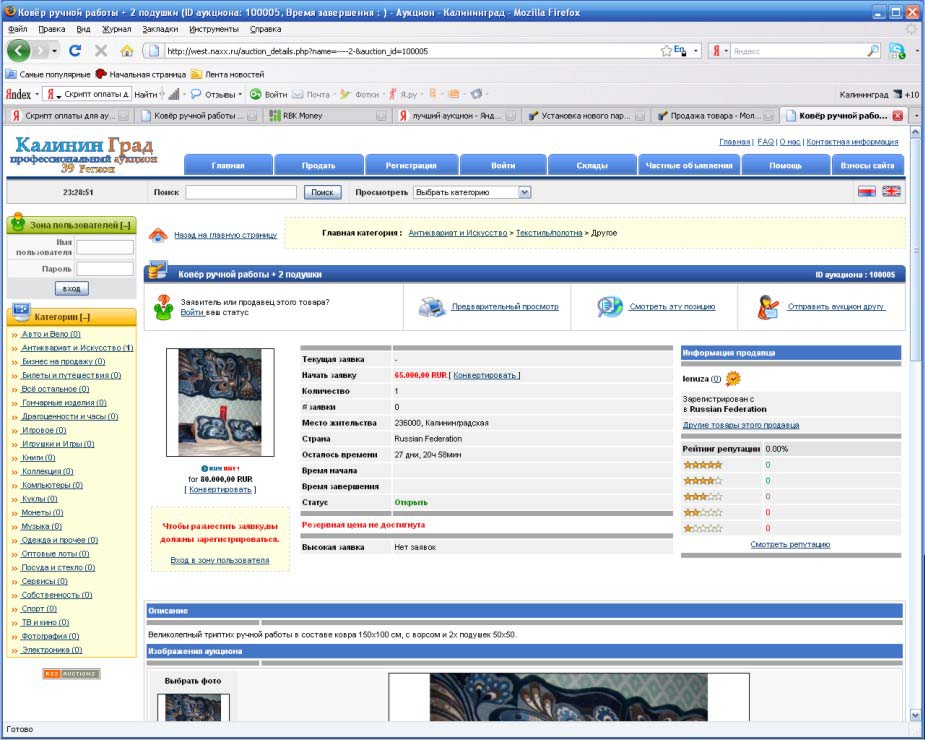The height and width of the screenshot is (740, 925).
Task: Bookmark page with the star icon
Action: (x=666, y=51)
